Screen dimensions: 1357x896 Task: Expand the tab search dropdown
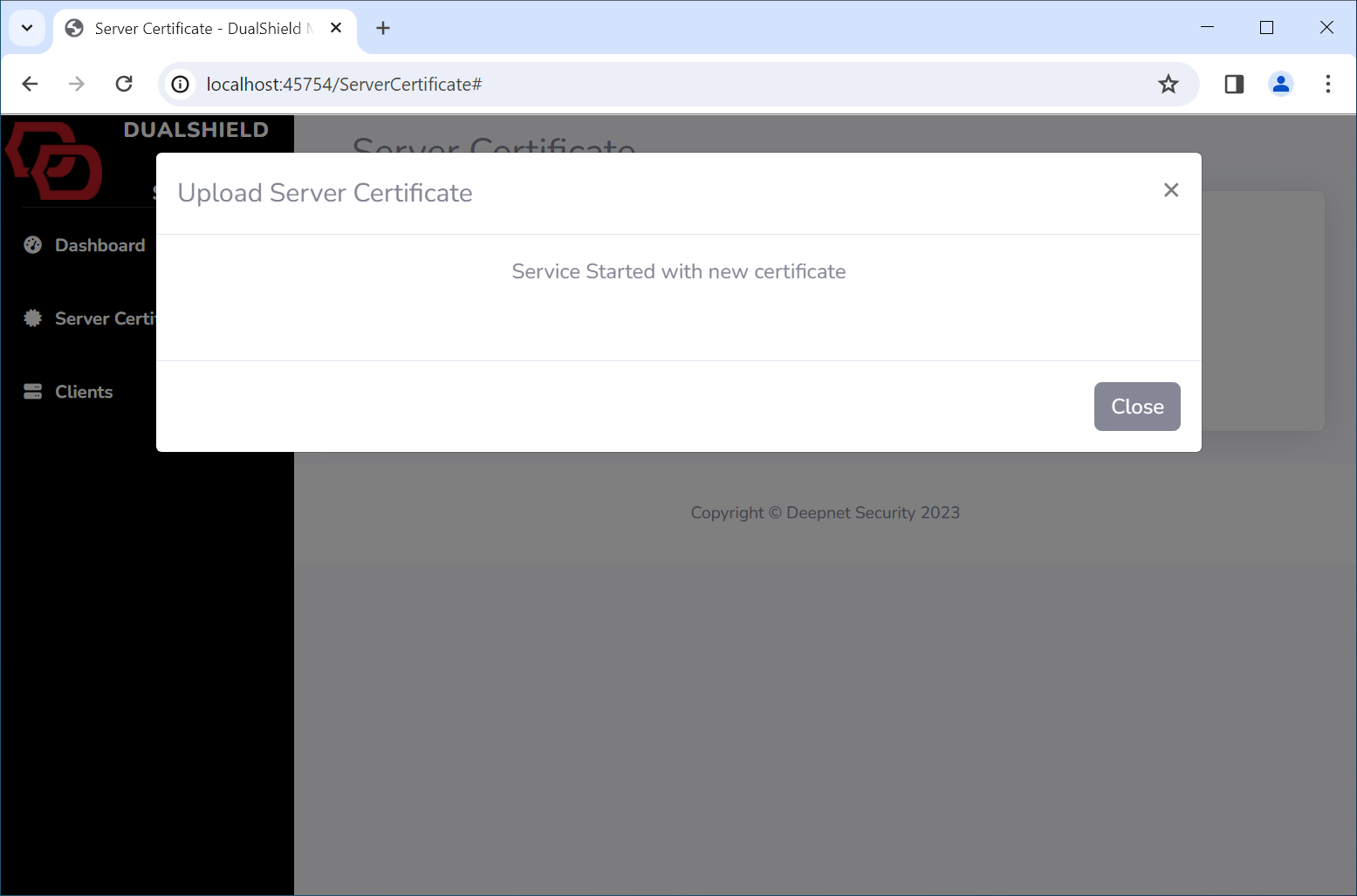(x=27, y=28)
